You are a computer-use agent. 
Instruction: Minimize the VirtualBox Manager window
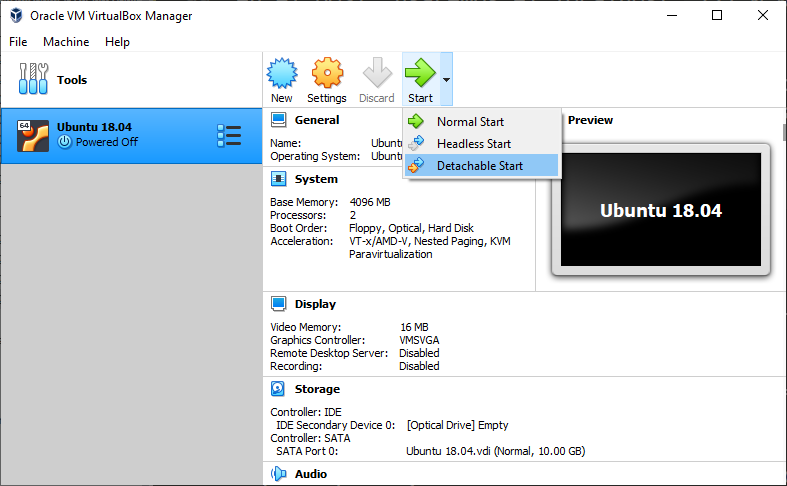pos(672,16)
